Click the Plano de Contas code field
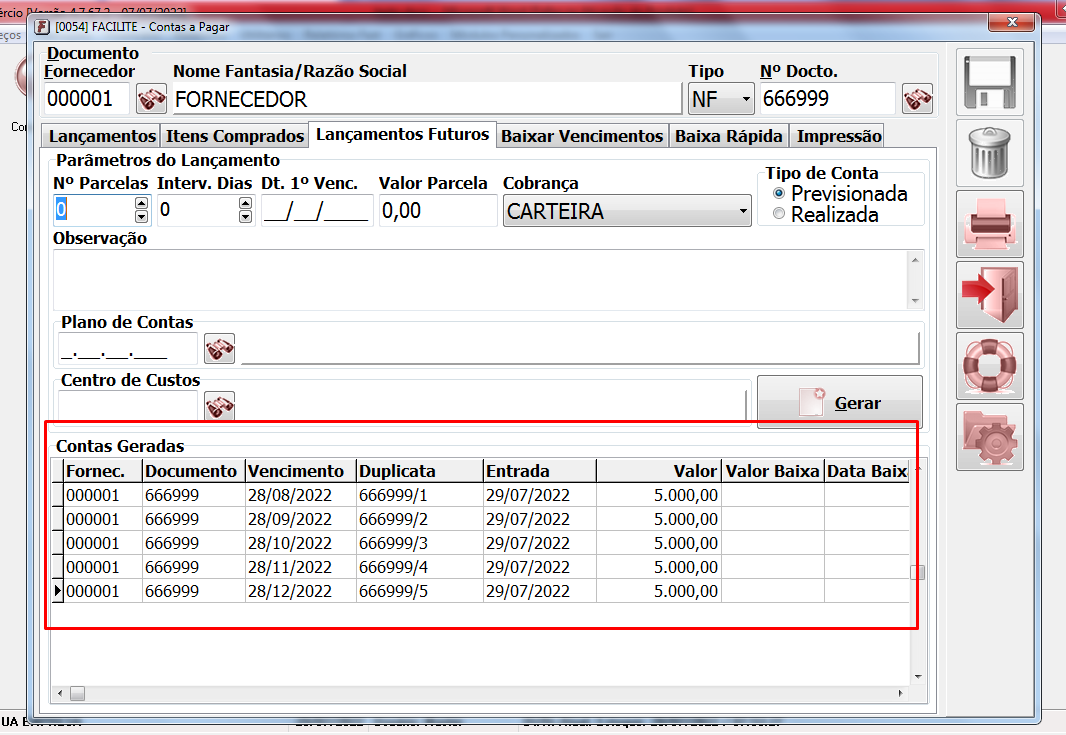This screenshot has height=735, width=1066. coord(128,349)
